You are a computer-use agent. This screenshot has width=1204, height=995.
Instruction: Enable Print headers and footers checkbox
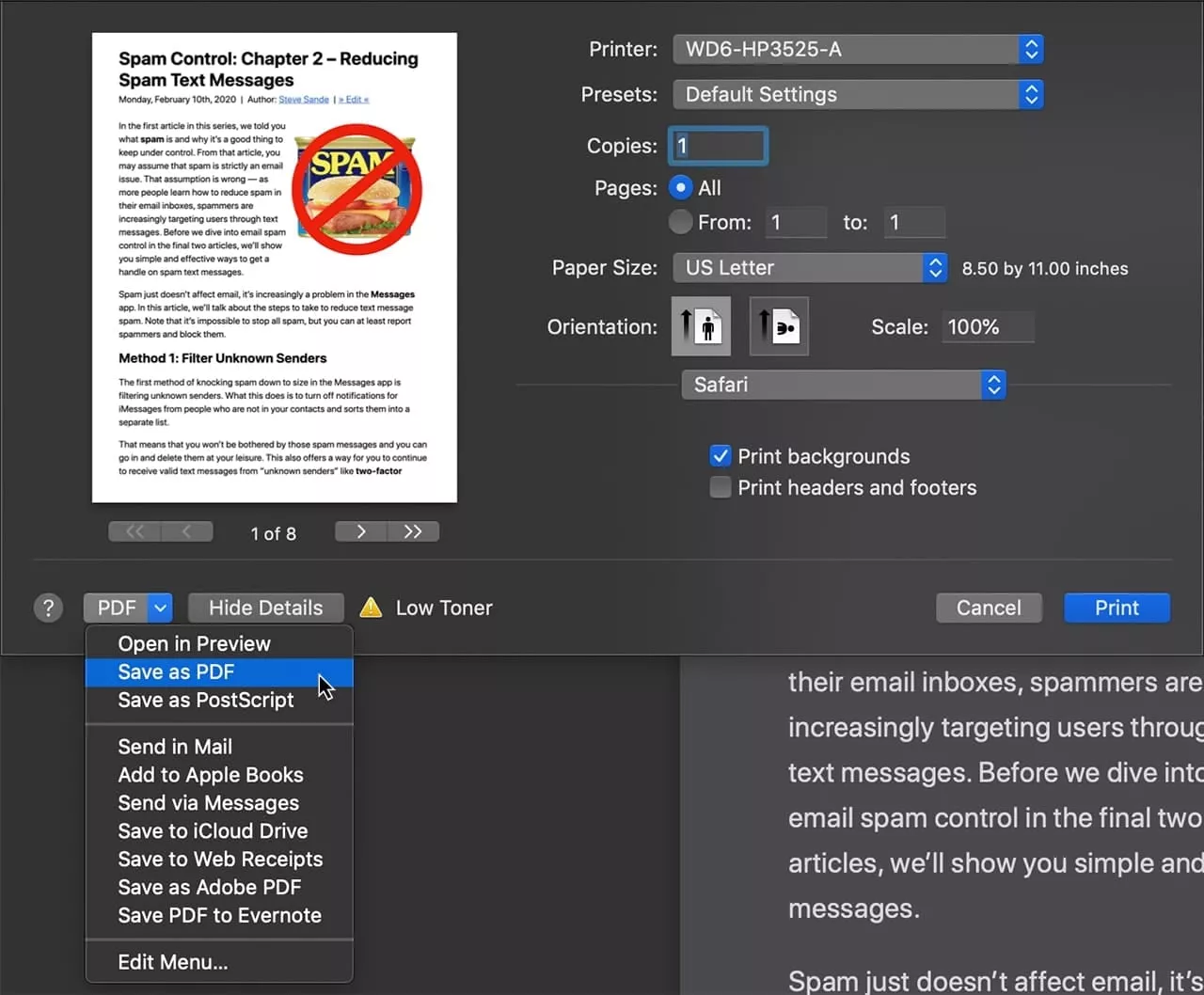721,487
